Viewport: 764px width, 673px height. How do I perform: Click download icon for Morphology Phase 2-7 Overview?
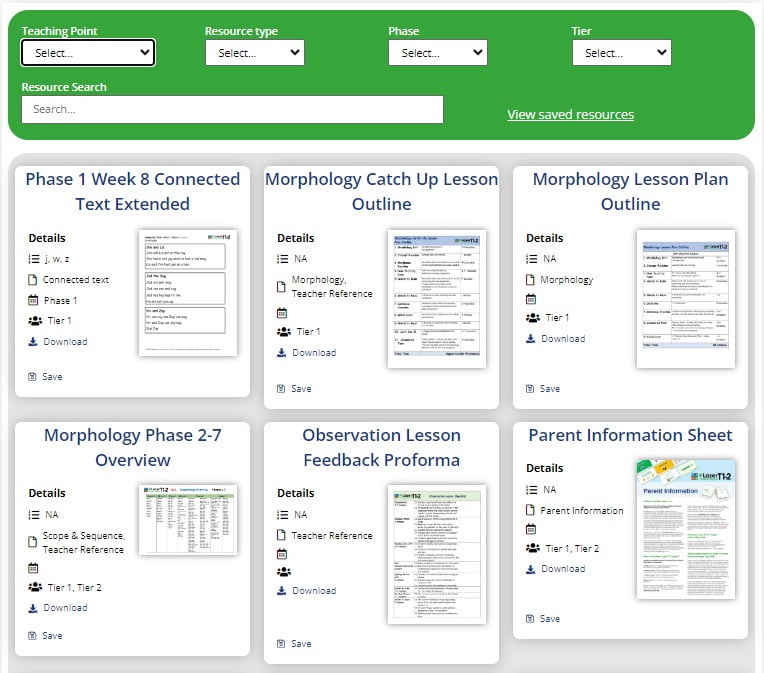pos(33,608)
